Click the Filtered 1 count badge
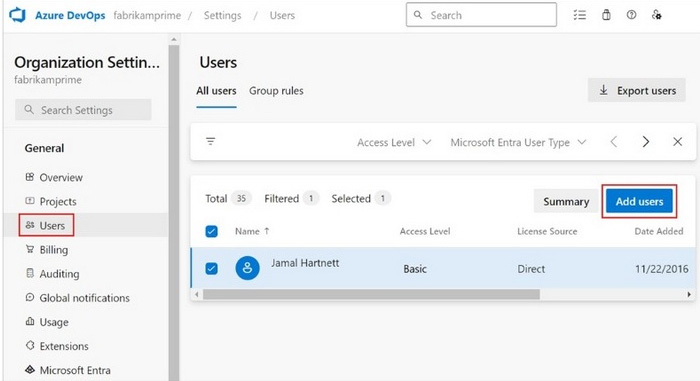The image size is (700, 381). point(311,198)
